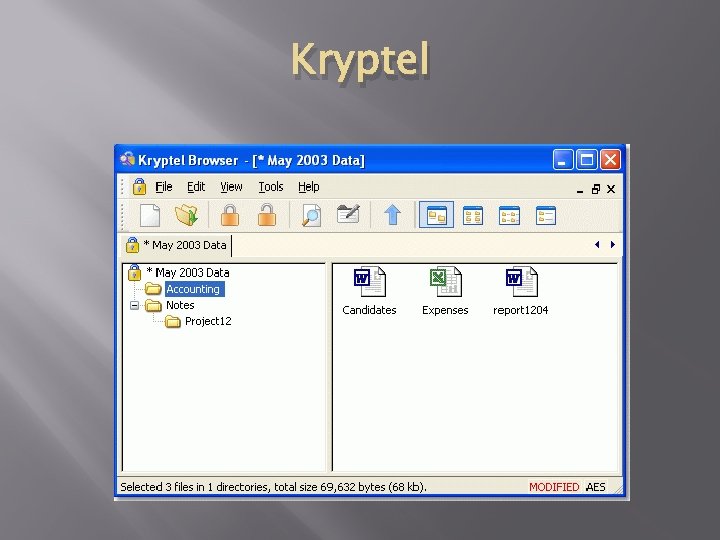This screenshot has width=720, height=540.
Task: Minimize the Kryptel Browser window
Action: [x=563, y=160]
